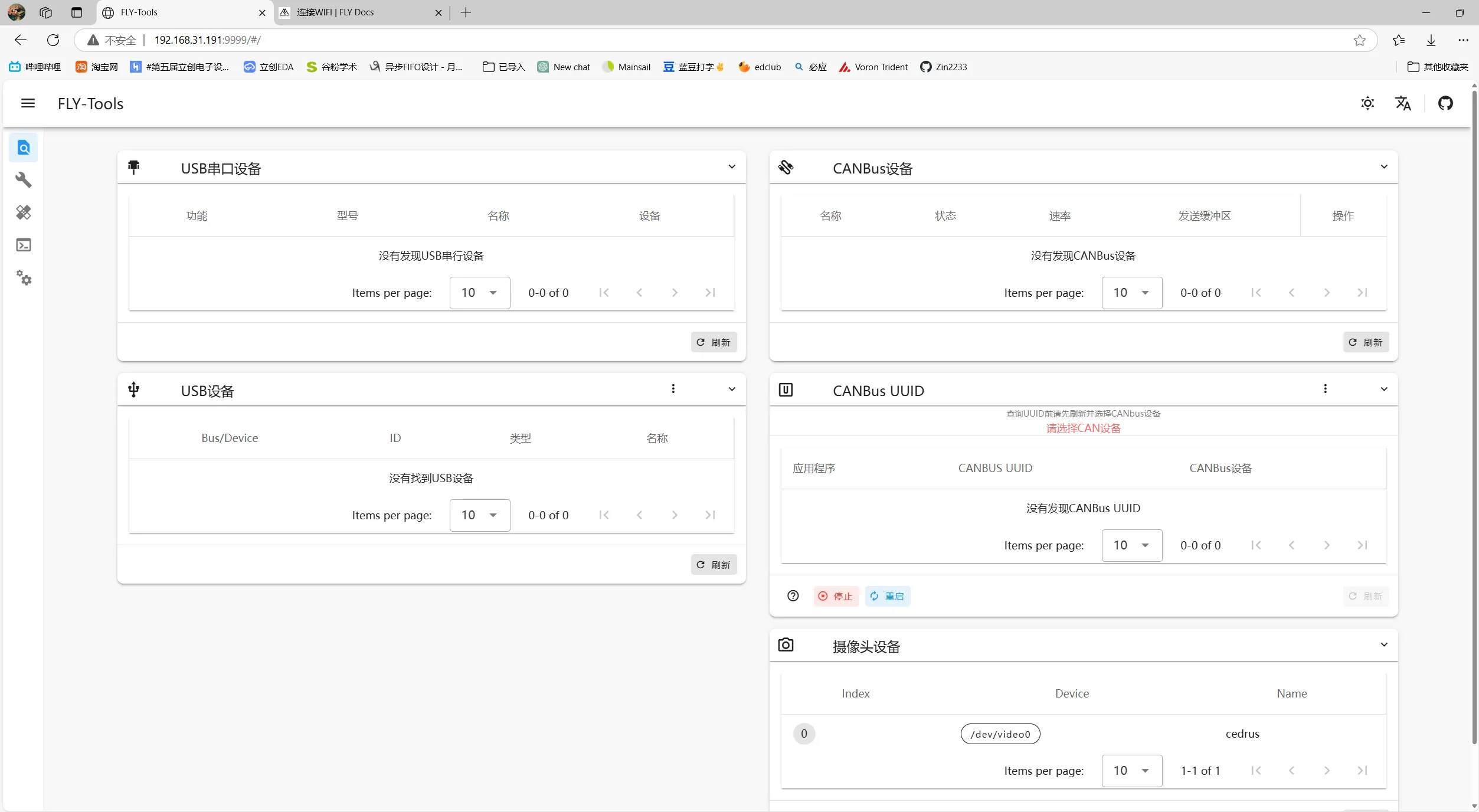Click the red 停止 button

[x=836, y=596]
